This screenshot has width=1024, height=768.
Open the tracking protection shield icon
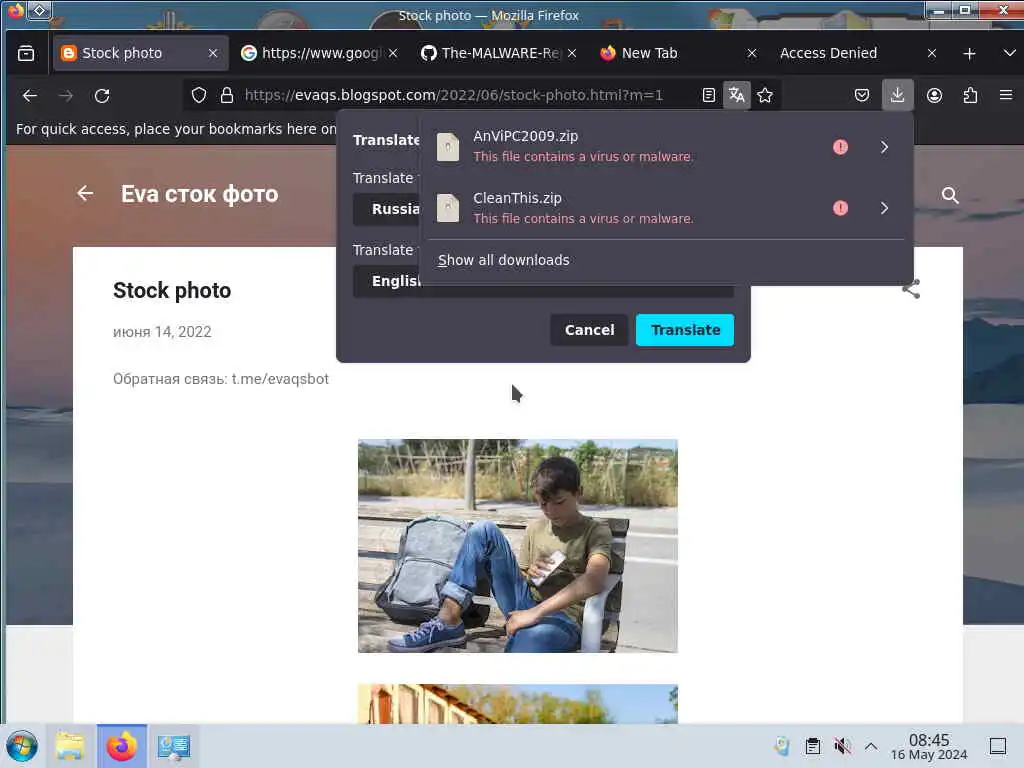tap(199, 95)
